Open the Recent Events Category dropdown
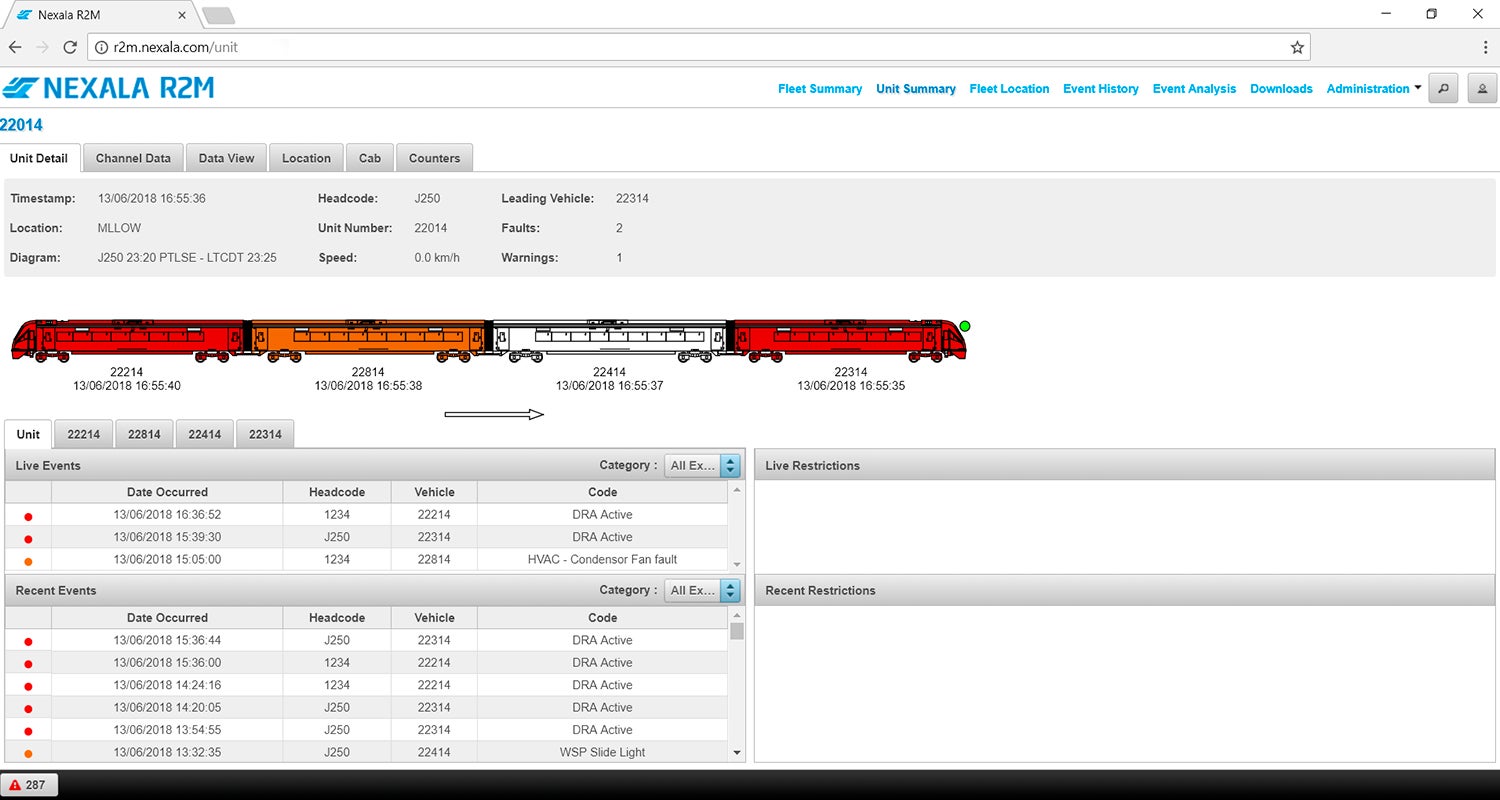The height and width of the screenshot is (800, 1500). pyautogui.click(x=703, y=590)
